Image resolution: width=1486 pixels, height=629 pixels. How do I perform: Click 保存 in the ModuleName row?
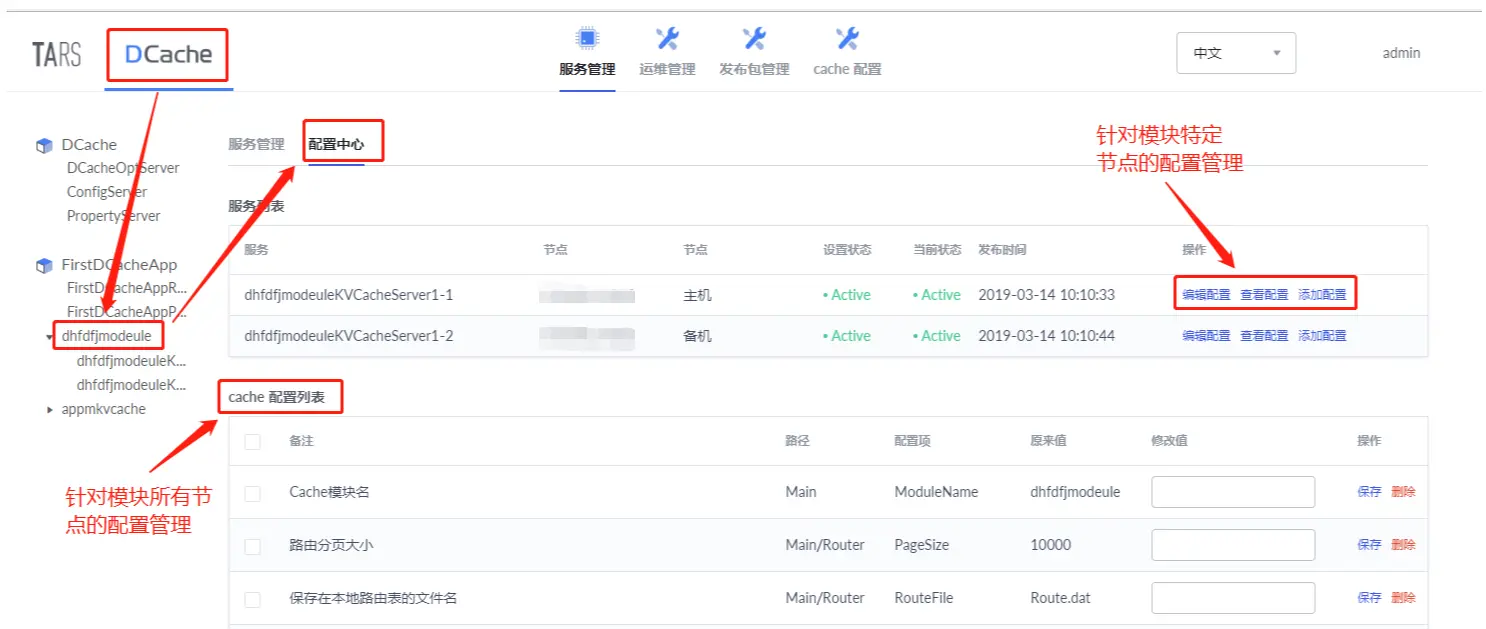pos(1369,492)
